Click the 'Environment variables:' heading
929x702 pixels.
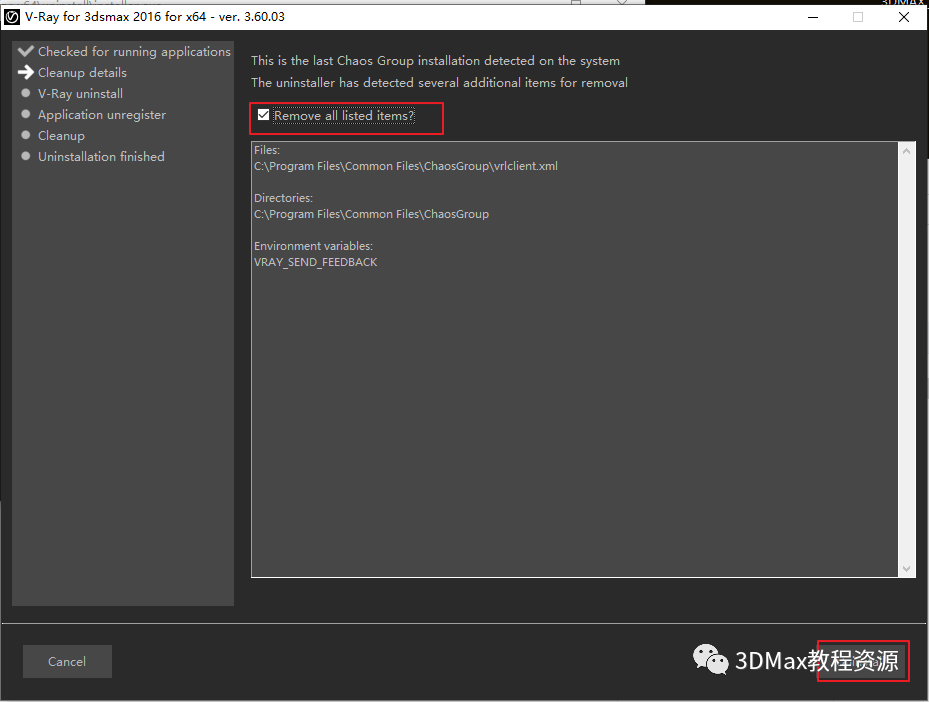(313, 246)
